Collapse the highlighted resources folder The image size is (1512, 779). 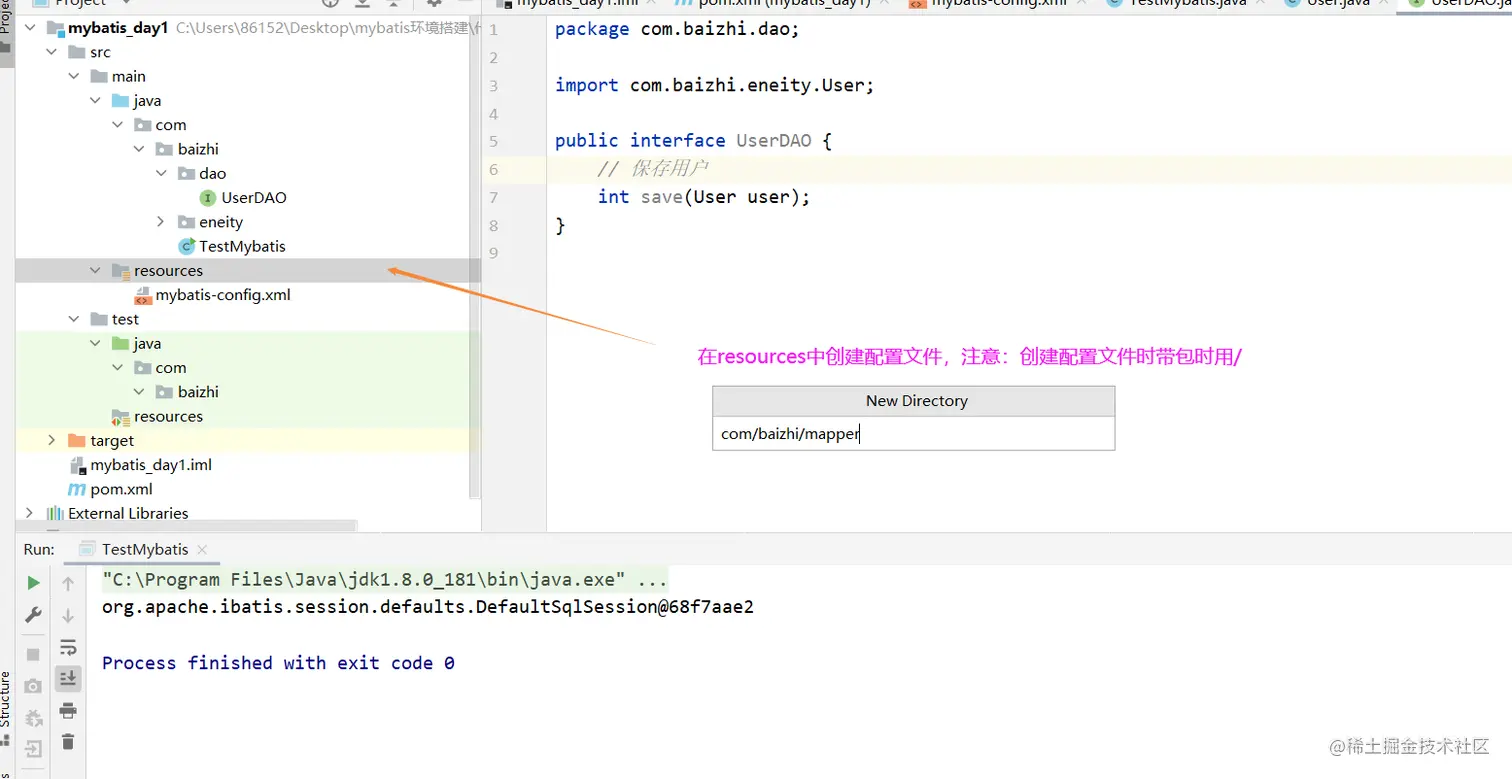tap(96, 270)
